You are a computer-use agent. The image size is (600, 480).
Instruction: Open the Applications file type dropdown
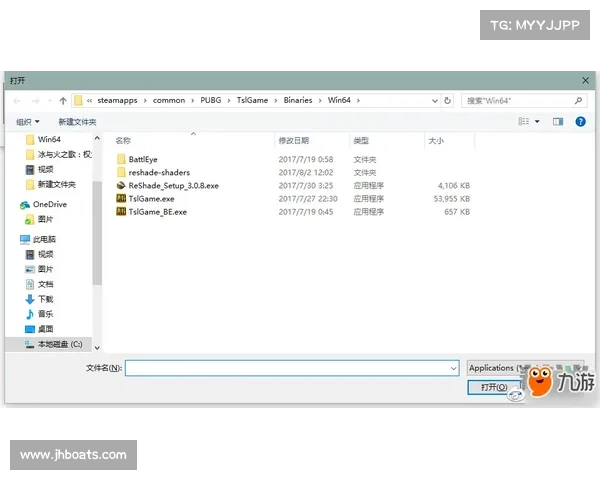pyautogui.click(x=525, y=368)
